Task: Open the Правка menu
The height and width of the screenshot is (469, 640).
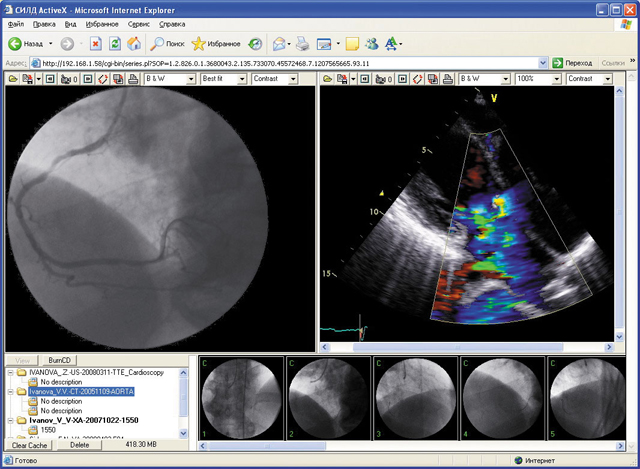Action: (x=44, y=24)
